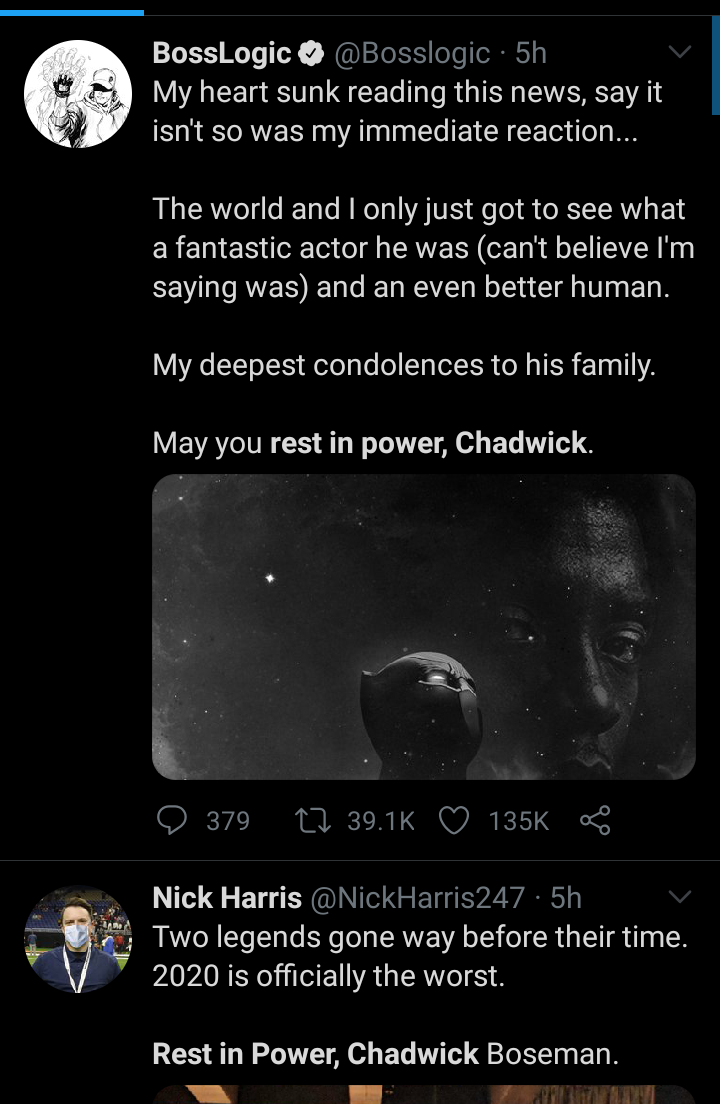Open Nick Harris display name
Image resolution: width=720 pixels, height=1104 pixels.
pos(227,898)
